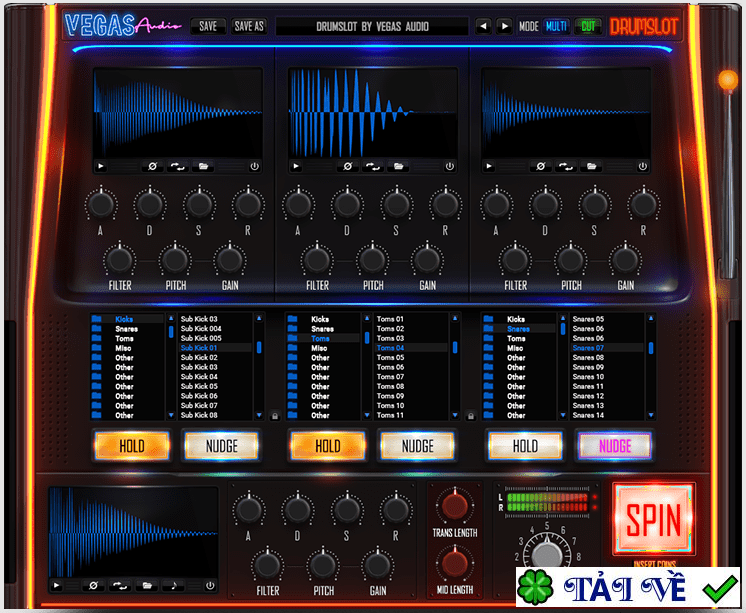
Task: Play the first slot's sample waveform
Action: (101, 167)
